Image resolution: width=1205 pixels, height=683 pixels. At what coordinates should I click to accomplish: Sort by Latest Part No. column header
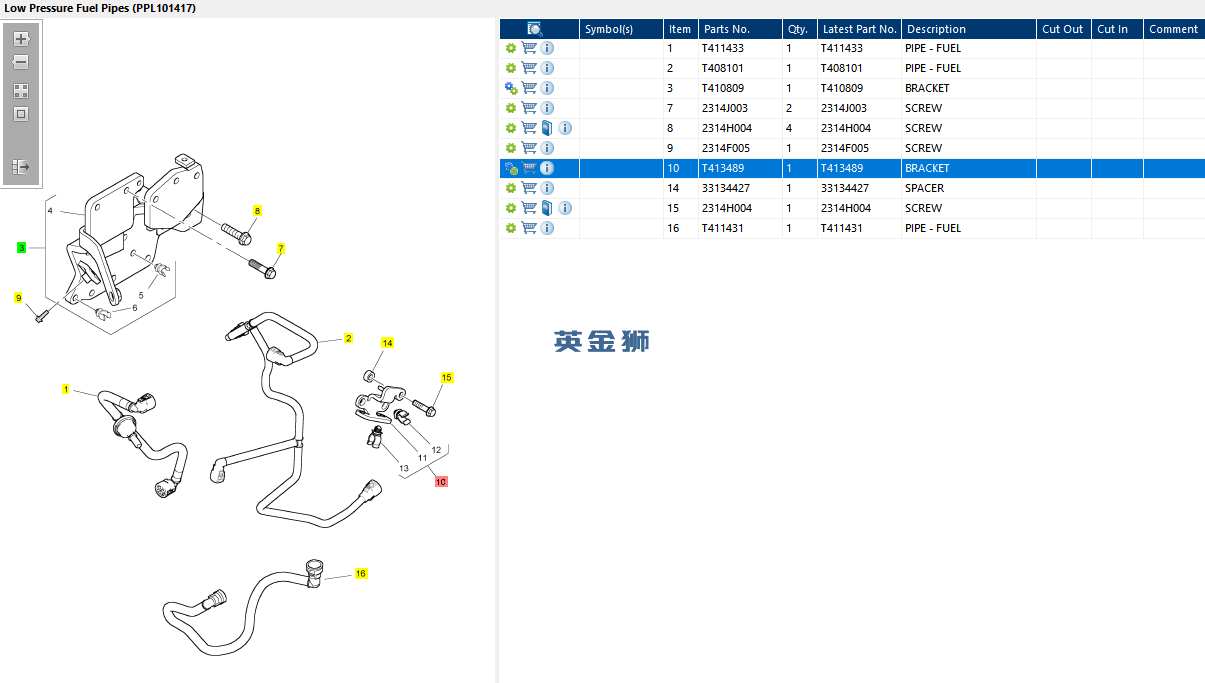(859, 29)
